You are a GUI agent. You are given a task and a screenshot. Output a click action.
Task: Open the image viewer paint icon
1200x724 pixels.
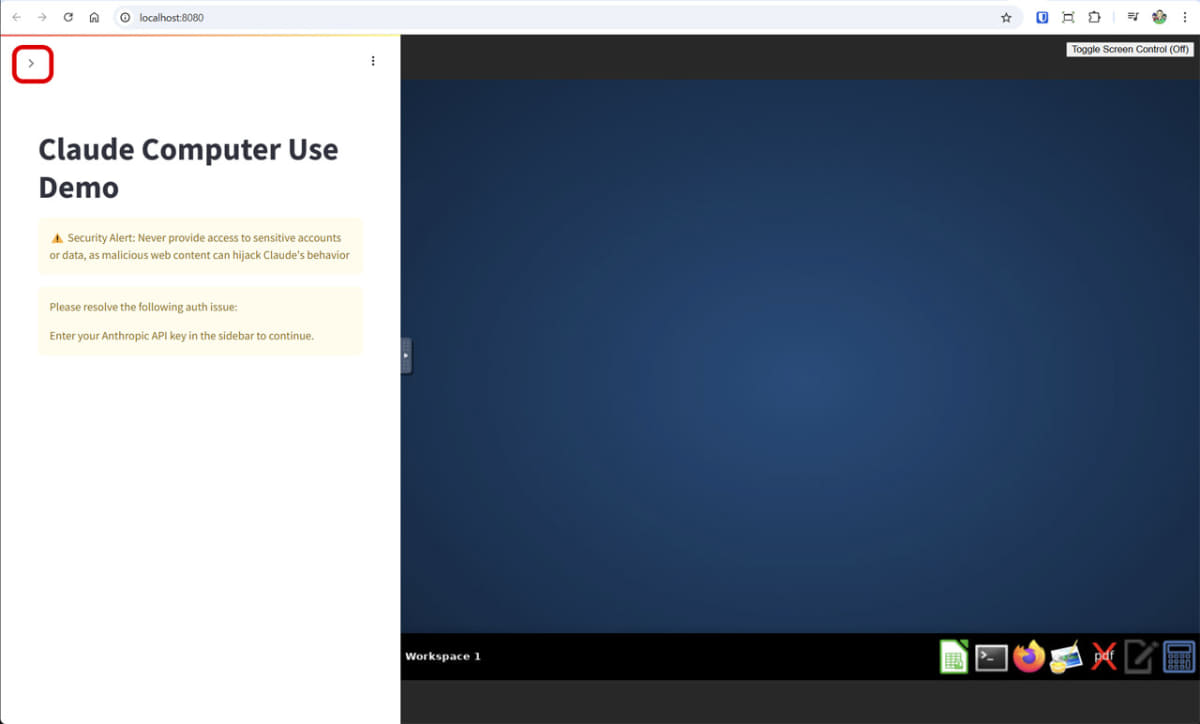(x=1066, y=657)
